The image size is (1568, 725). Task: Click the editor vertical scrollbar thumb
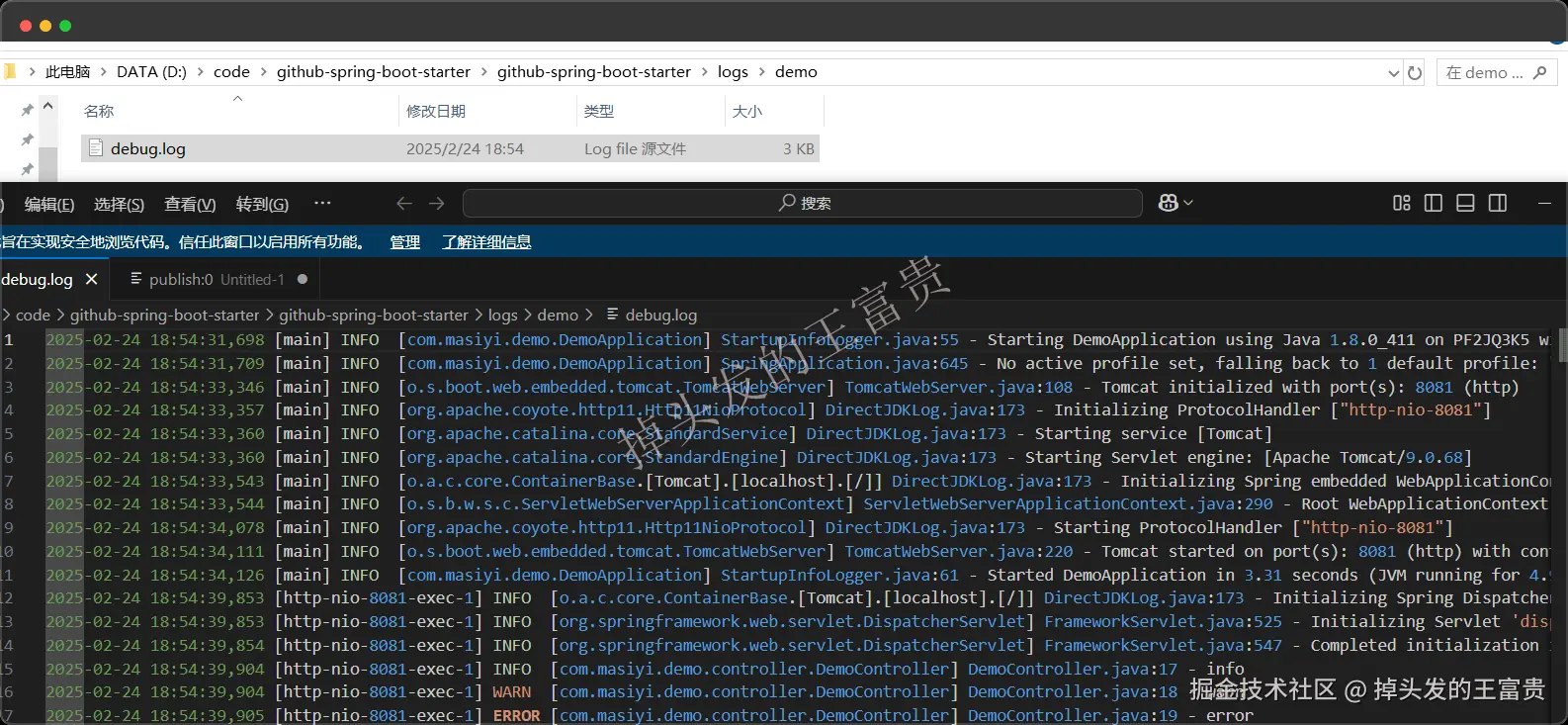(1562, 345)
